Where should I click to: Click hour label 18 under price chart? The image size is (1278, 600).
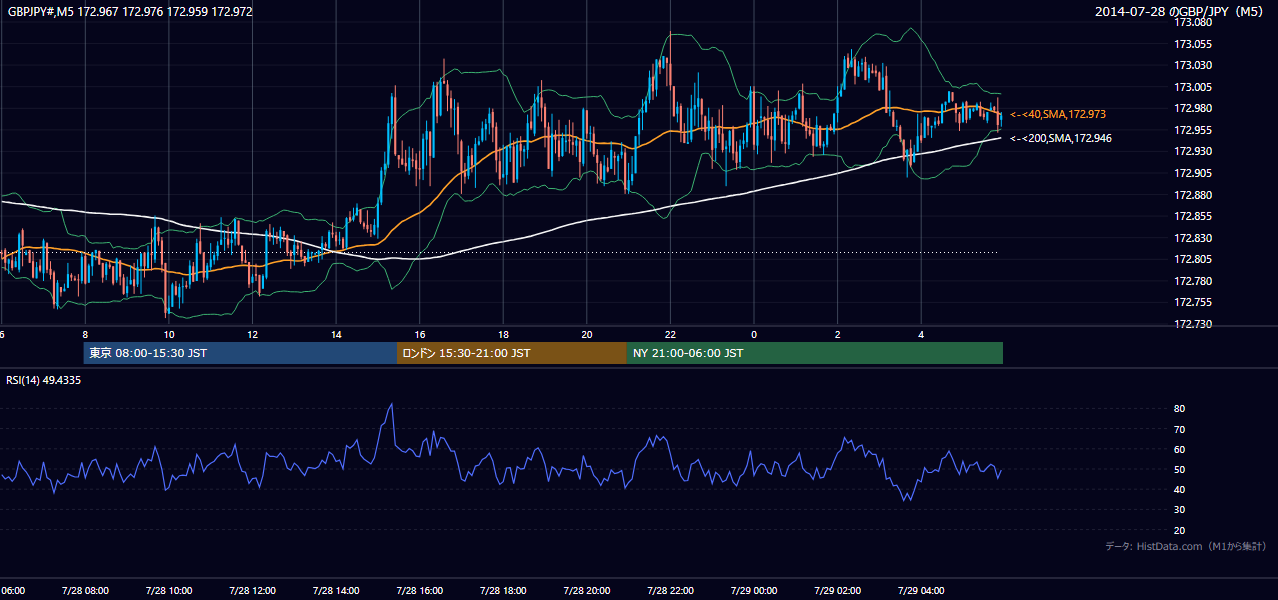pyautogui.click(x=503, y=335)
